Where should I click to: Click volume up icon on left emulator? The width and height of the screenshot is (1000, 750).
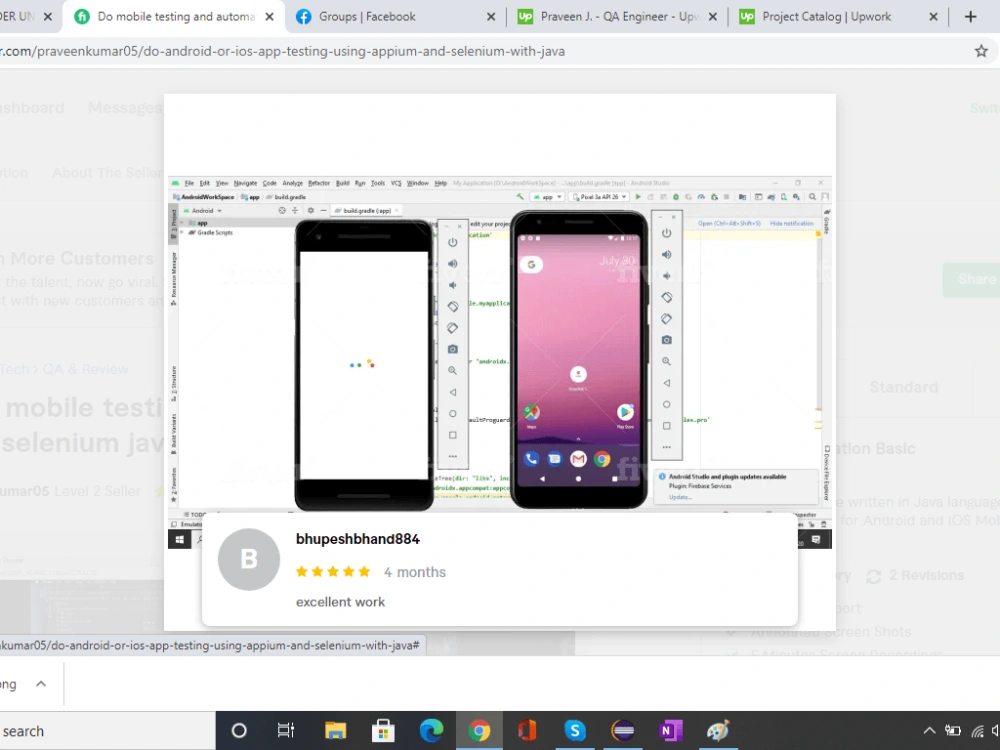[x=453, y=263]
